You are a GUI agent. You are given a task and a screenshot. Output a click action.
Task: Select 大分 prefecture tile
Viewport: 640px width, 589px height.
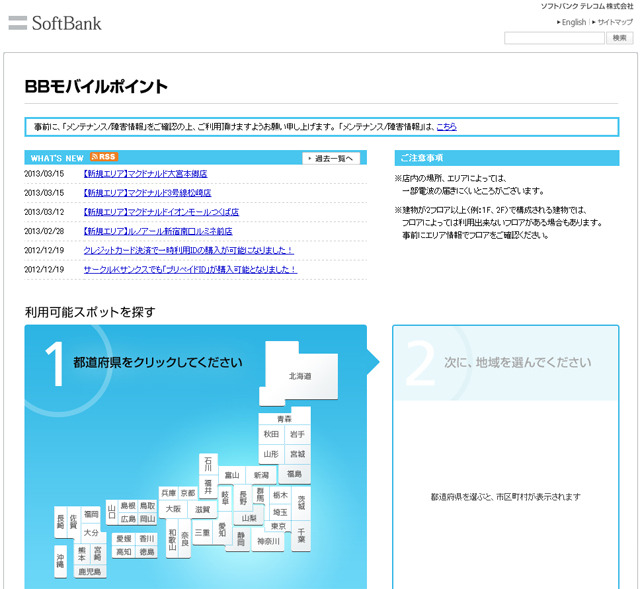[x=91, y=533]
